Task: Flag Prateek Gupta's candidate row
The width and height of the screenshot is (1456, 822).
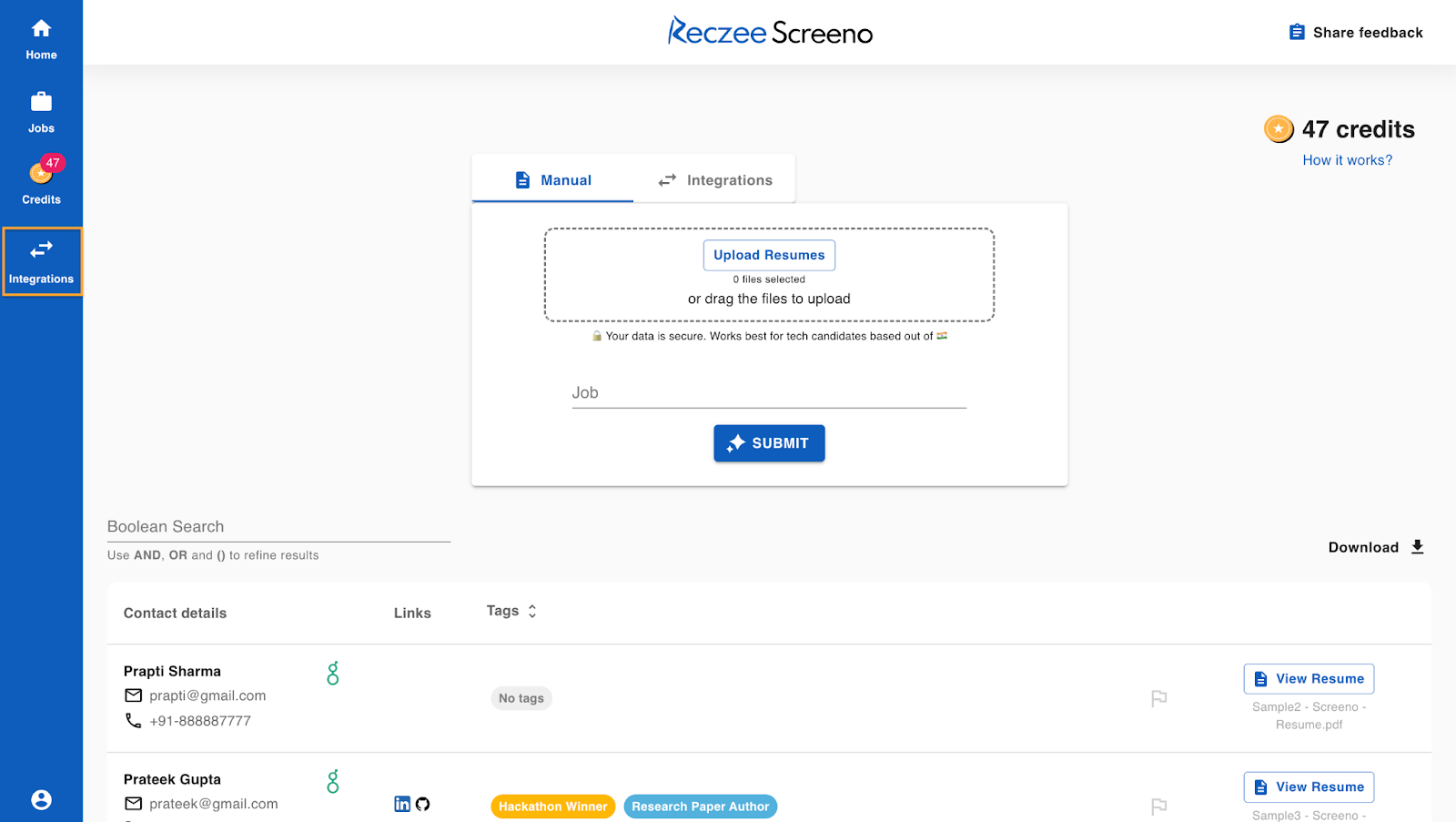Action: (x=1158, y=807)
